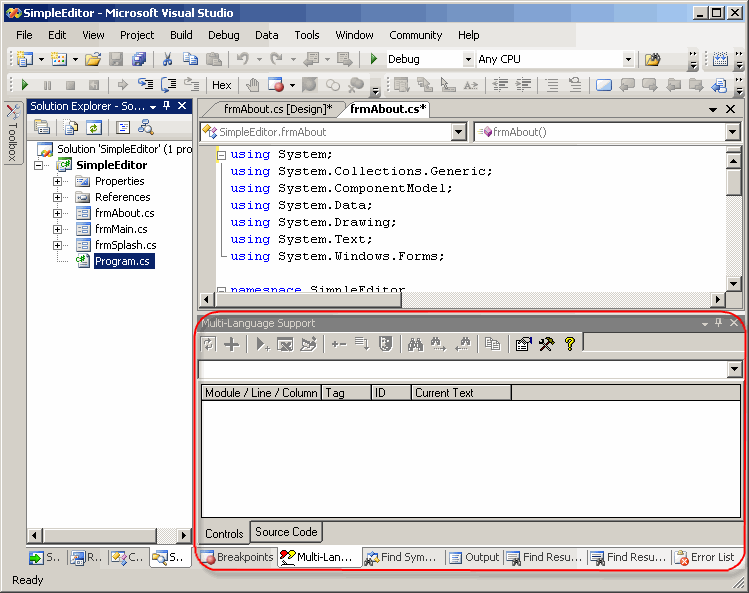The image size is (749, 593).
Task: Click the plus Add icon in Multi-Language toolbar
Action: click(x=231, y=344)
